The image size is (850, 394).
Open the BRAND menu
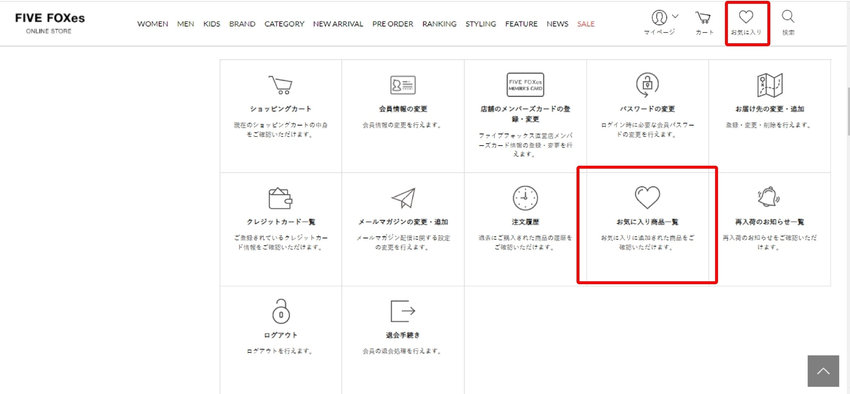242,24
